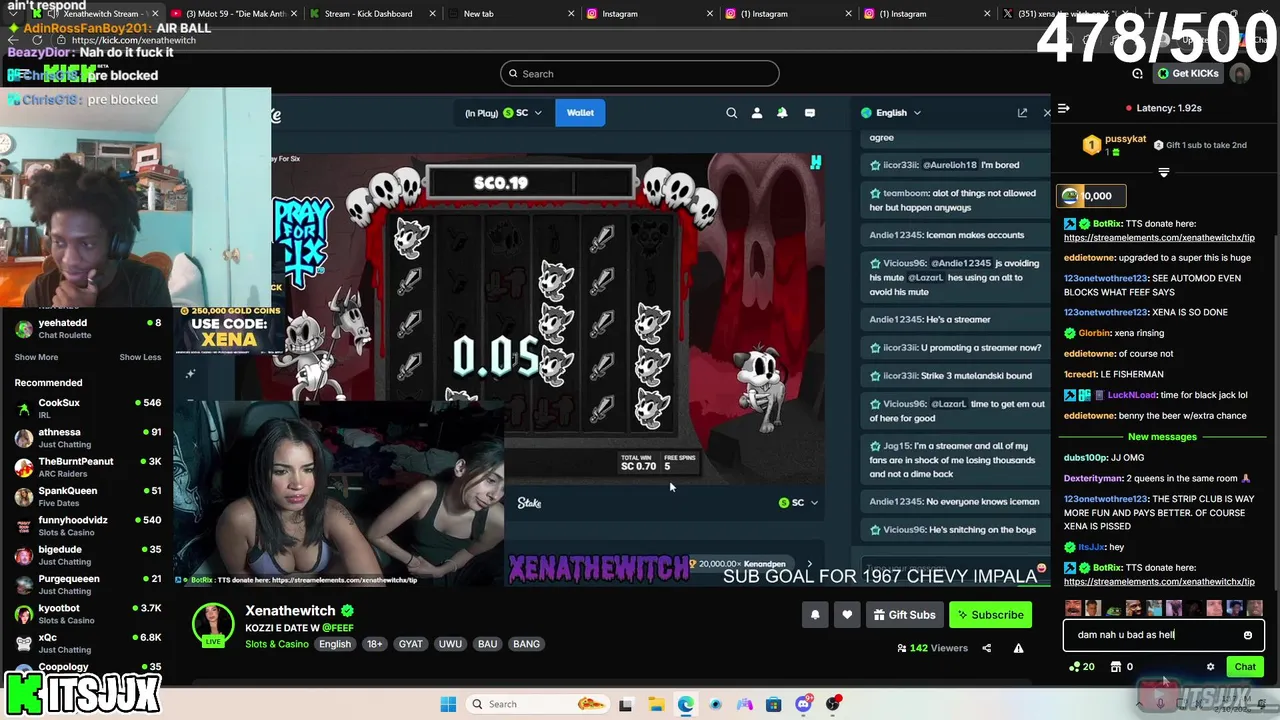Open kyootbot channel in sidebar
Image resolution: width=1280 pixels, height=720 pixels.
click(86, 614)
